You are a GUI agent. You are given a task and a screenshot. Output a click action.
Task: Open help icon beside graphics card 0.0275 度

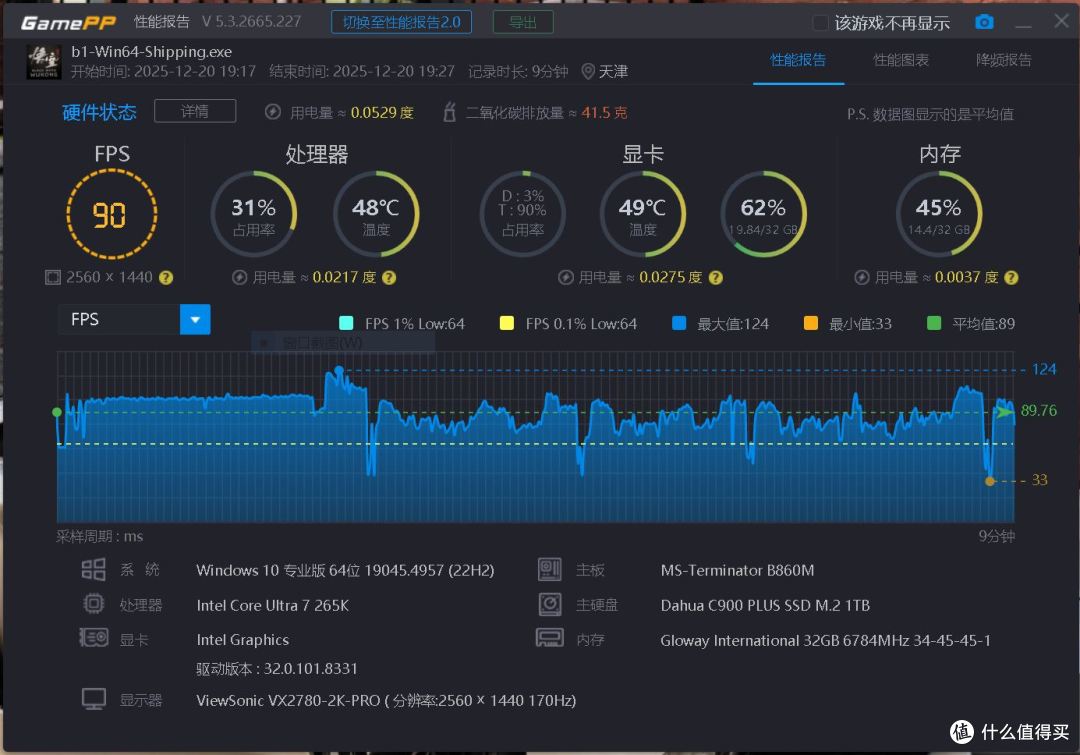point(716,278)
